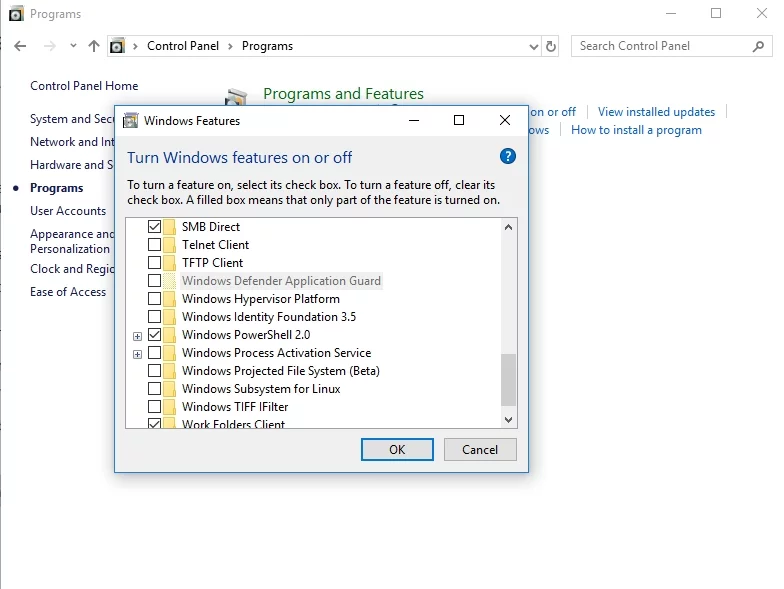Screen dimensions: 784x589
Task: Click the Control Panel icon in address bar
Action: 117,46
